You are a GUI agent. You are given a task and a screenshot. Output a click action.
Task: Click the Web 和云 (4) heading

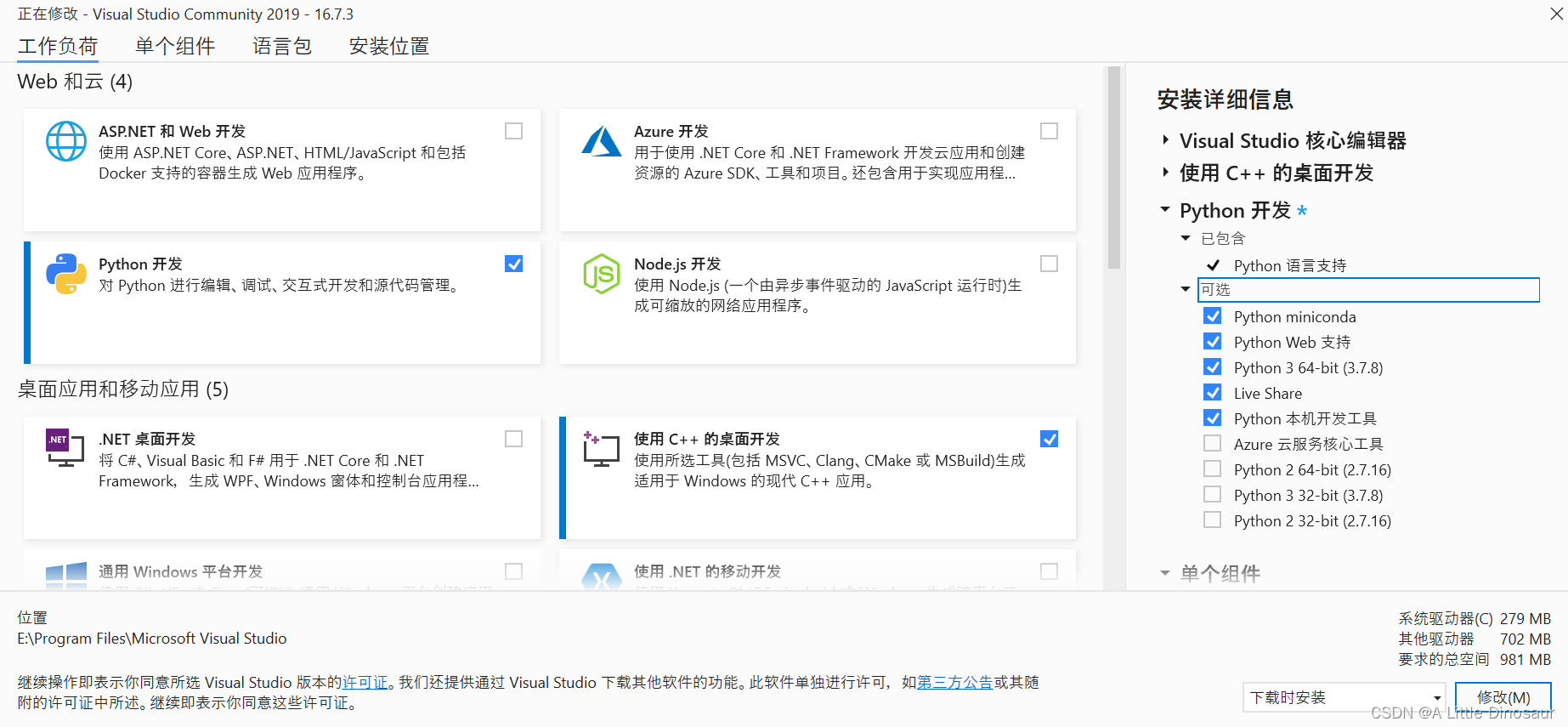pyautogui.click(x=76, y=82)
